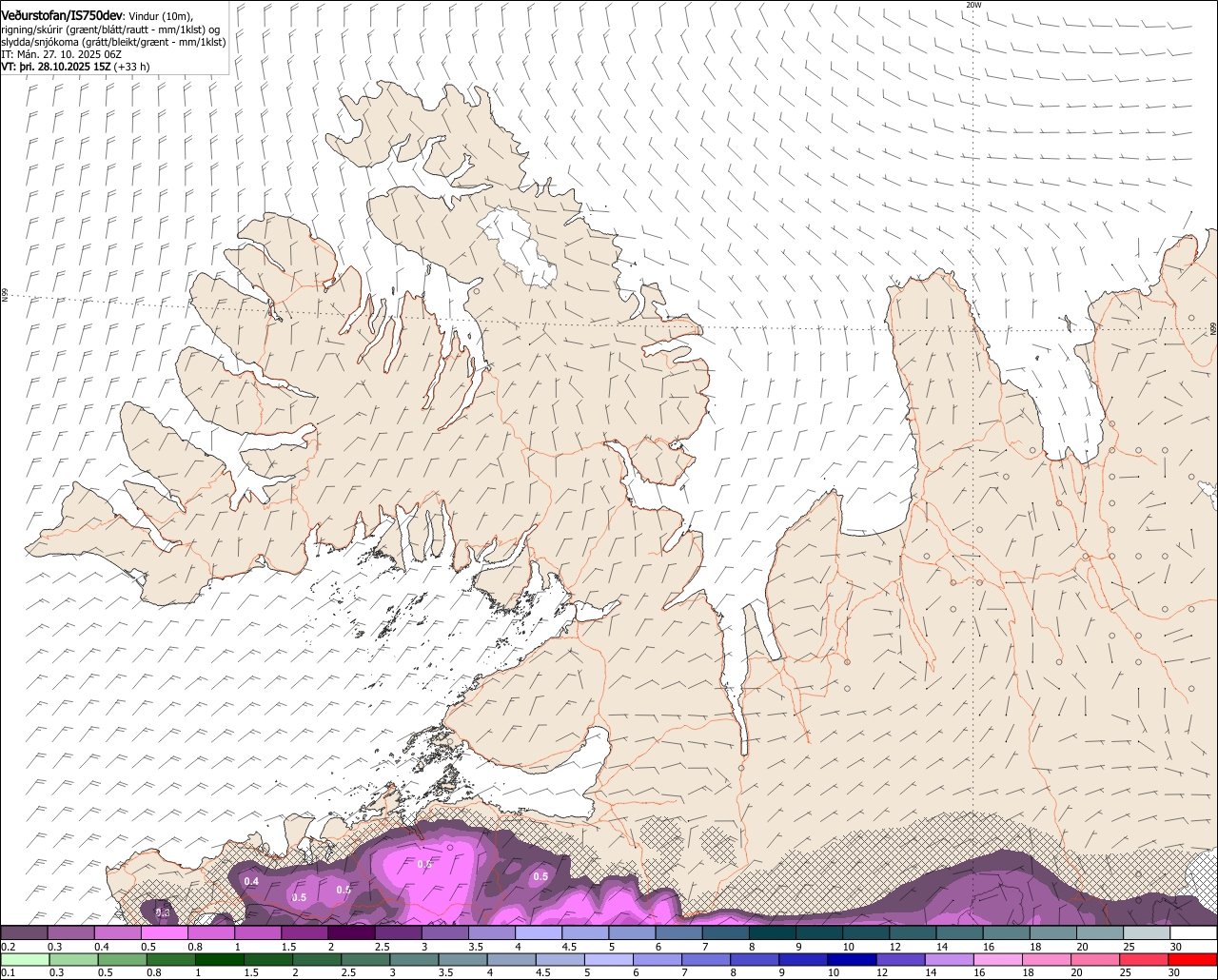Viewport: 1218px width, 980px height.
Task: Select top legend dark purple swatch between 2 and 2.5
Action: [351, 932]
